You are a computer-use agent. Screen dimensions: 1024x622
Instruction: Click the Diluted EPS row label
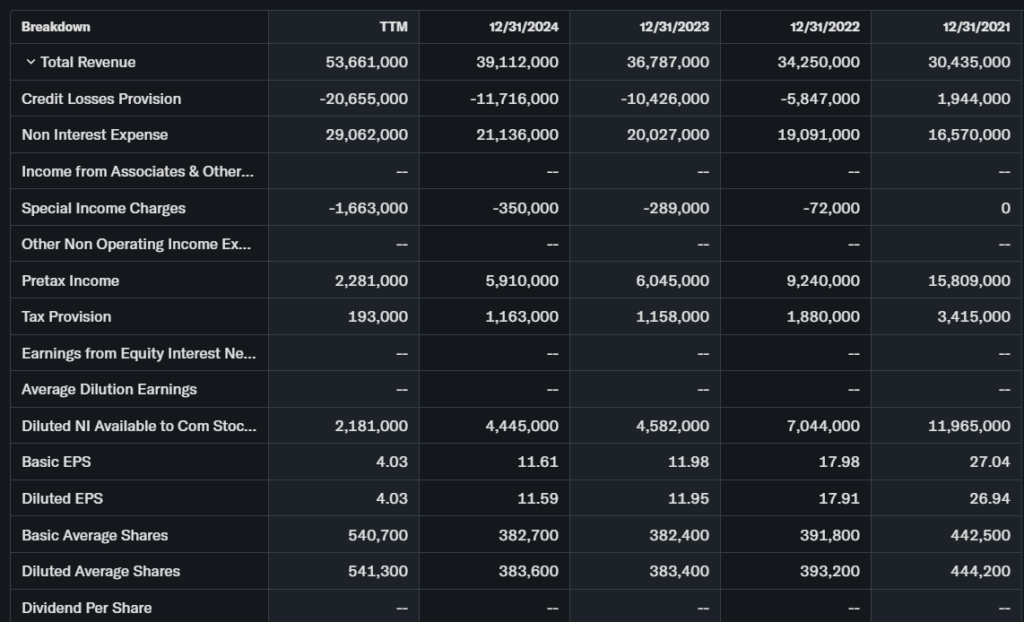pyautogui.click(x=62, y=498)
